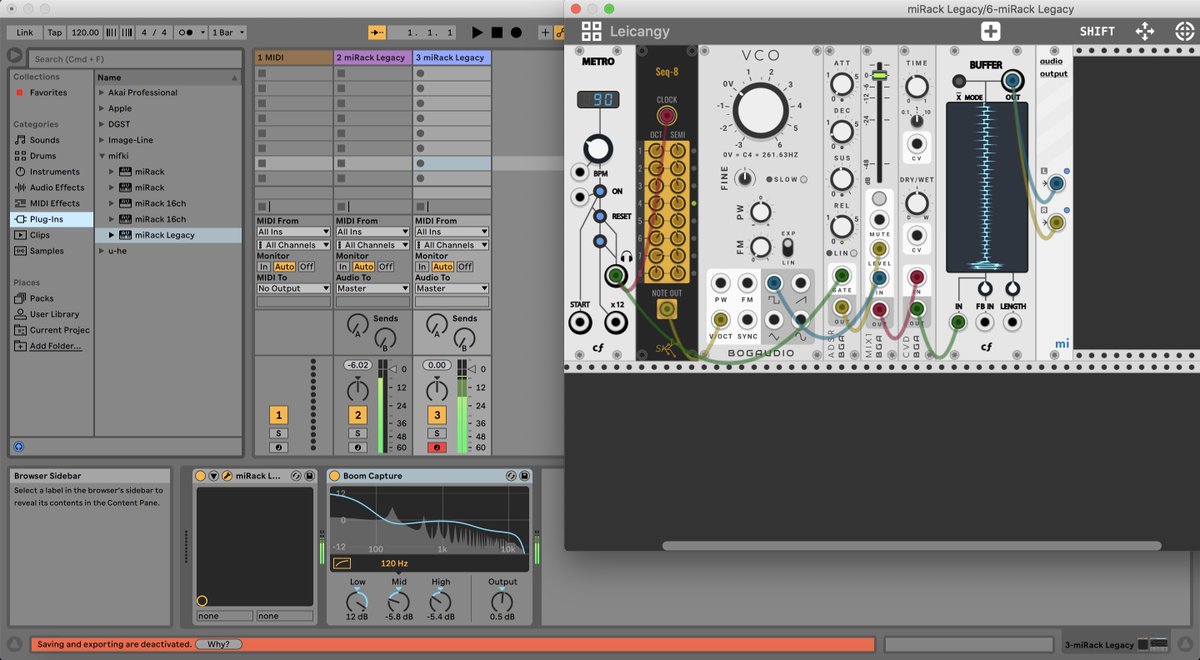Select the first miRack 16ch plug-in entry

coord(168,203)
